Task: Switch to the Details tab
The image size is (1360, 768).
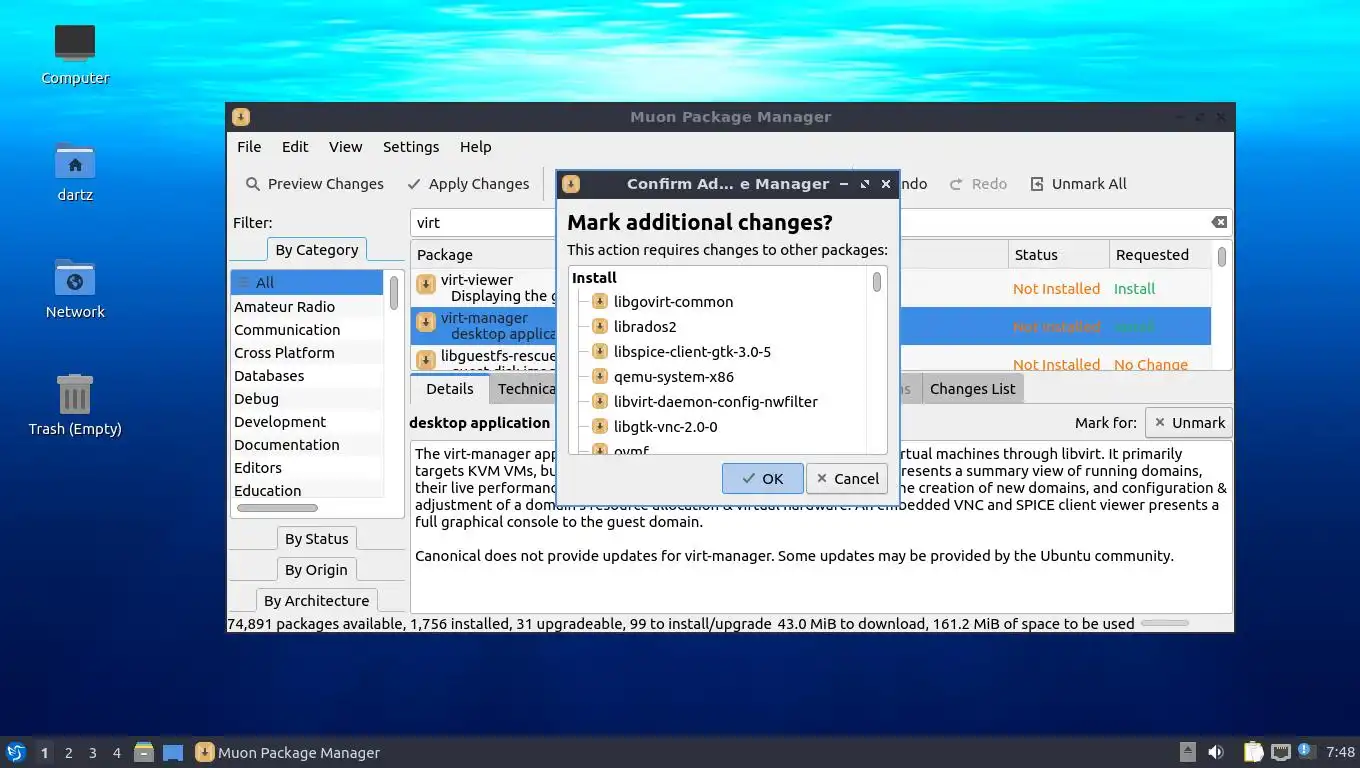Action: click(450, 389)
